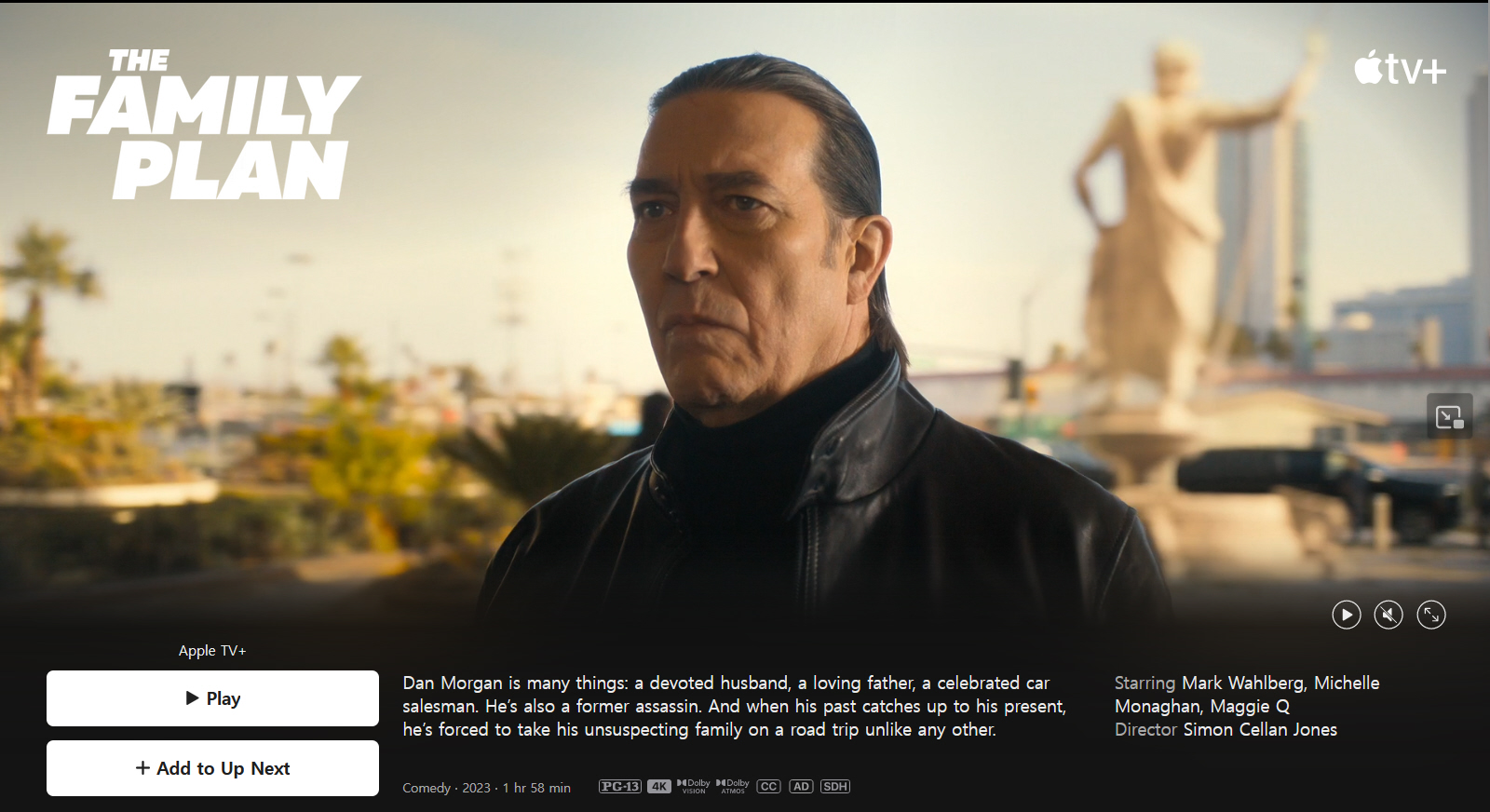Click the PG-13 rating badge

620,787
